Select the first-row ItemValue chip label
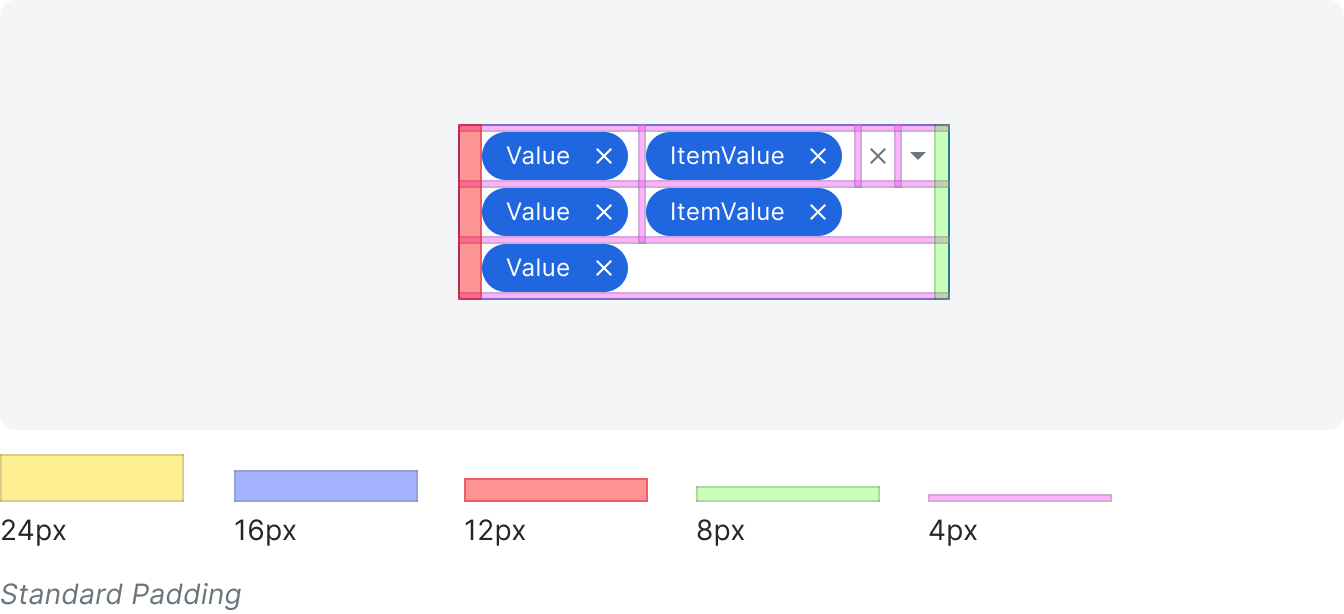This screenshot has height=614, width=1344. tap(727, 156)
